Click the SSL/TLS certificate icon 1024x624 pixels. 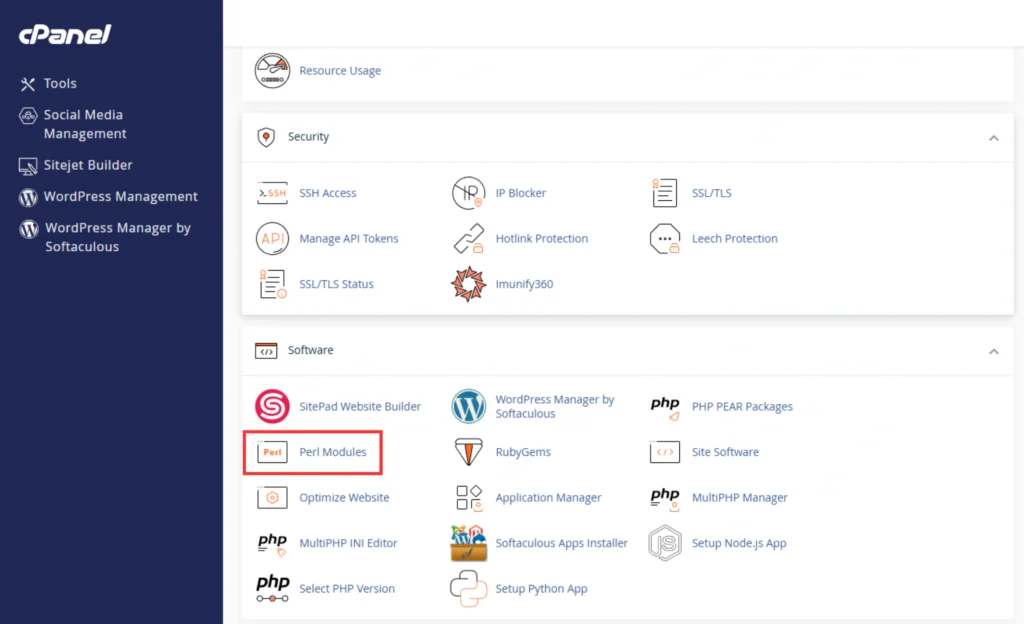pos(665,193)
